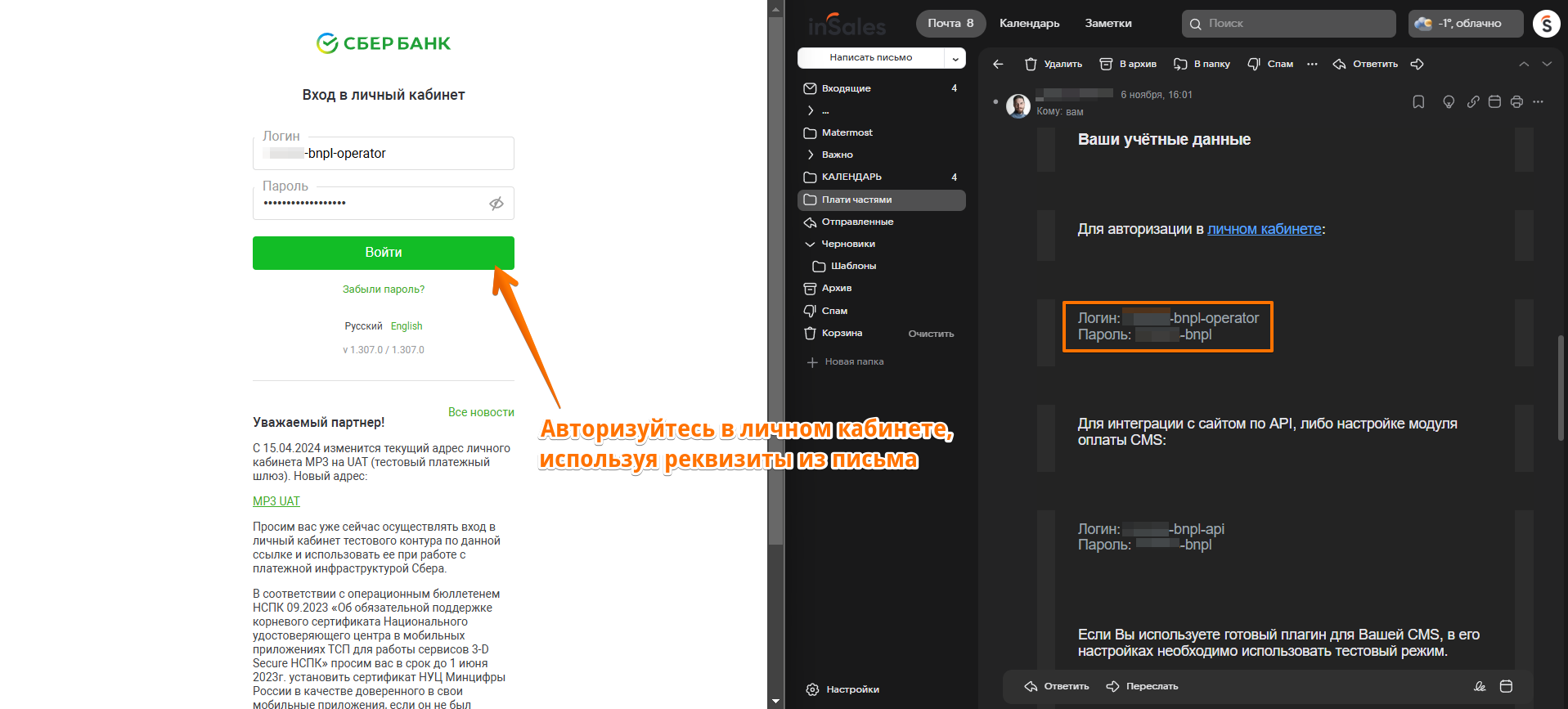The image size is (1568, 709).
Task: Click Ответить in the bottom reply bar
Action: (x=1057, y=686)
